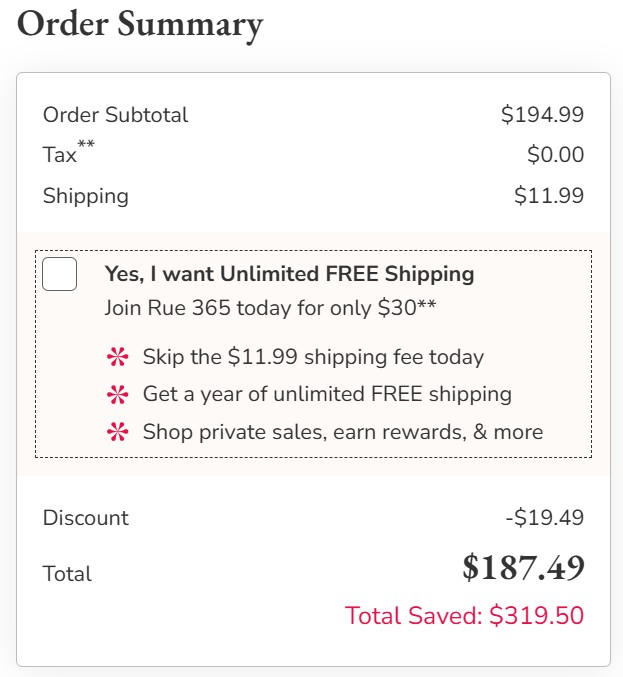Screen dimensions: 623x677
Task: Click the $194.99 subtotal amount
Action: pos(542,115)
